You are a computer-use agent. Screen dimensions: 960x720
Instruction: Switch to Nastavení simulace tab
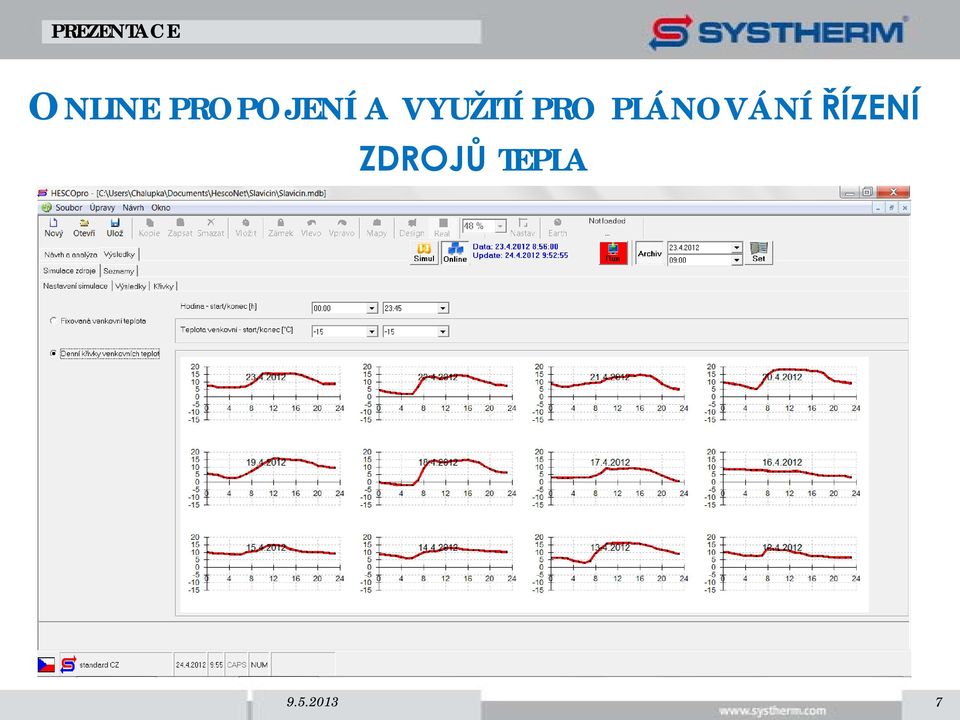[75, 286]
